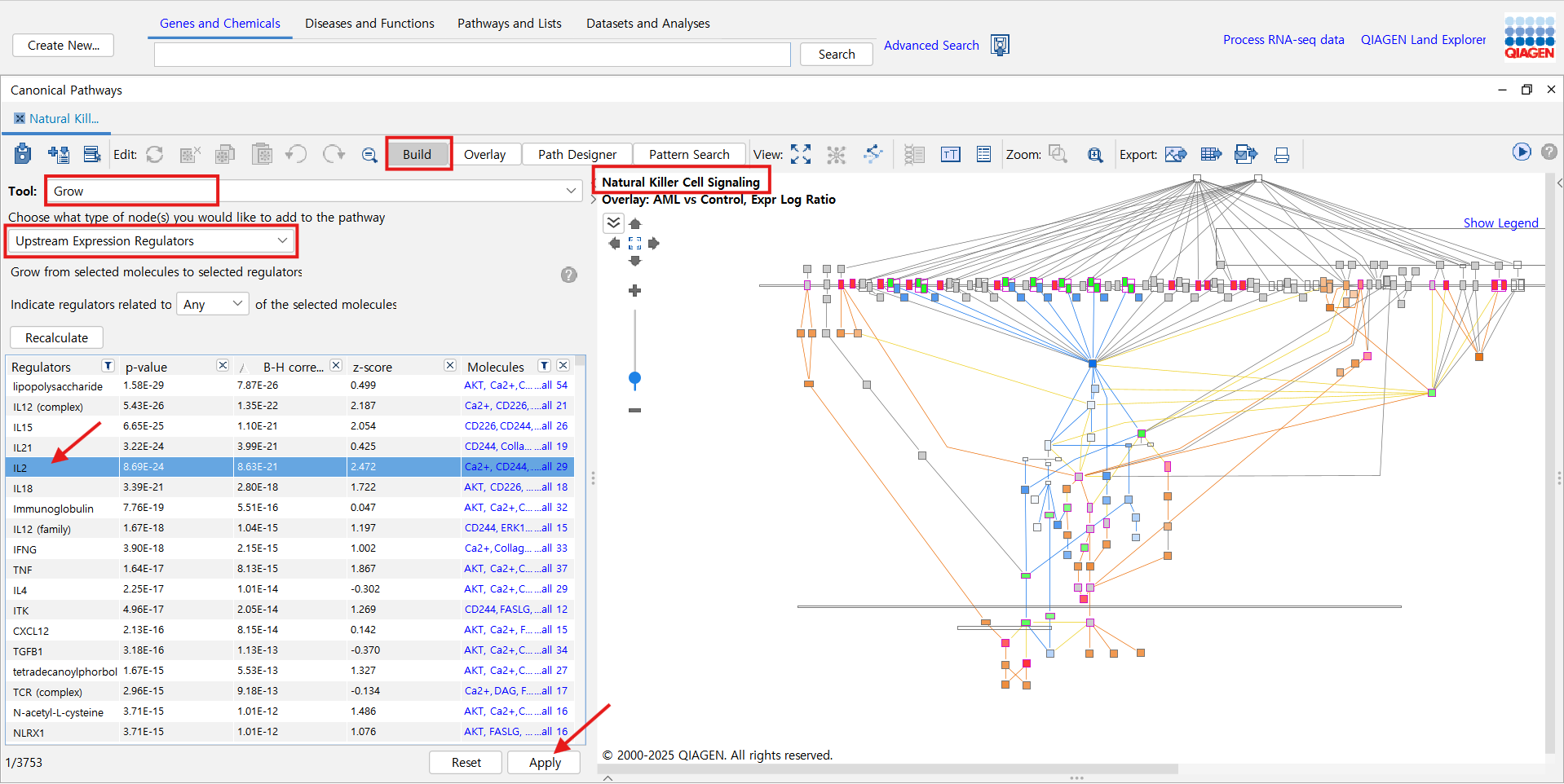Viewport: 1564px width, 784px height.
Task: Click the Show Legend link
Action: tap(1500, 222)
